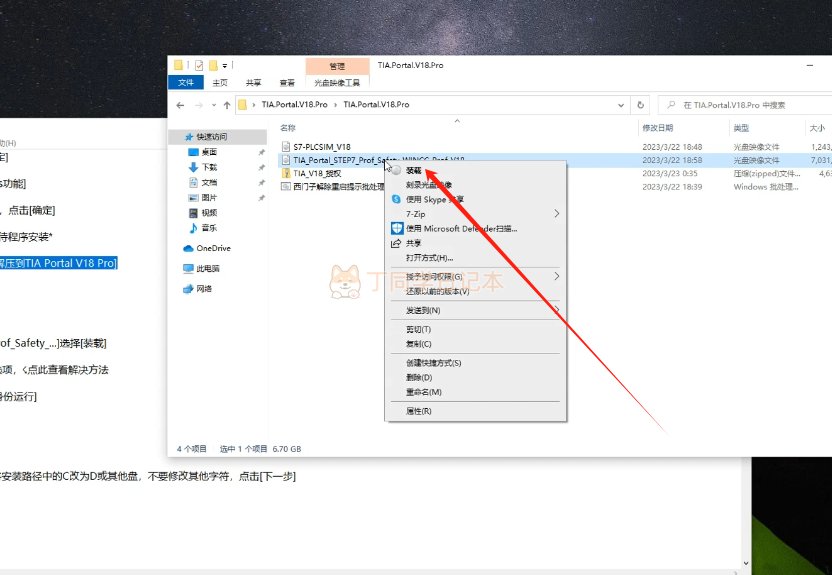832x575 pixels.
Task: Choose 创建快捷方式(S) in the context menu
Action: click(x=475, y=363)
